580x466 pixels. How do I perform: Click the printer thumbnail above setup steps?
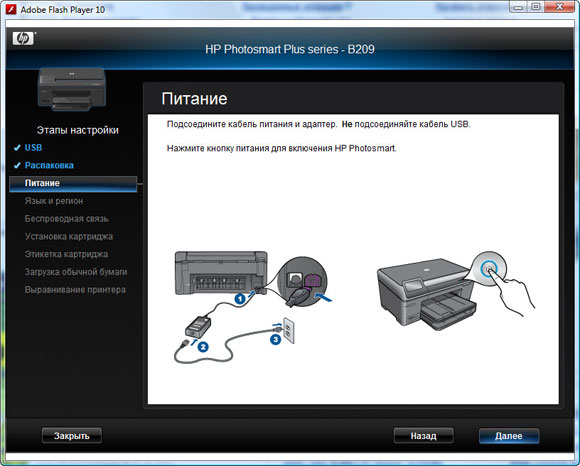[72, 89]
